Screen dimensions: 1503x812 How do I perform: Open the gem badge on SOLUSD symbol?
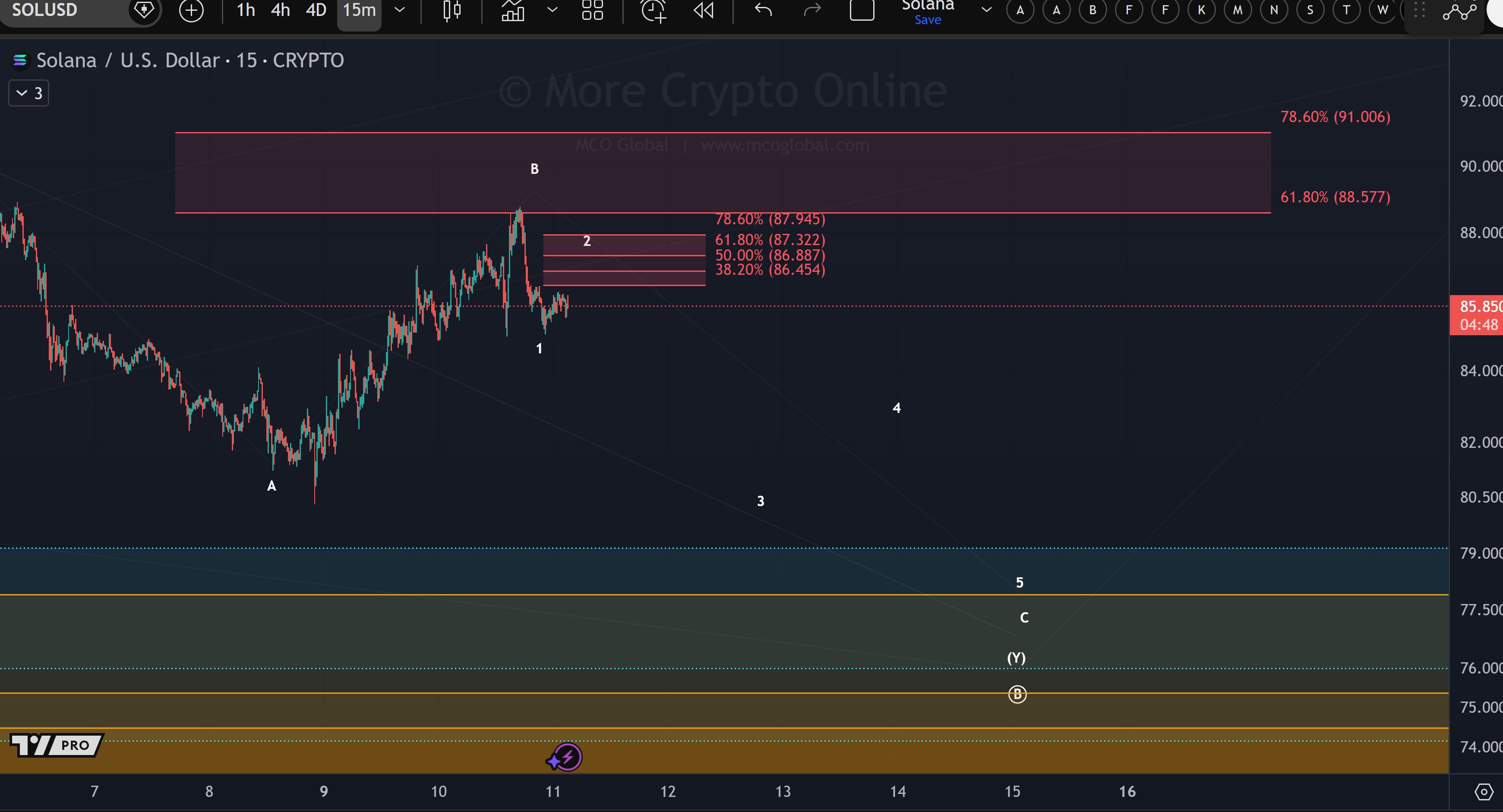pos(144,10)
